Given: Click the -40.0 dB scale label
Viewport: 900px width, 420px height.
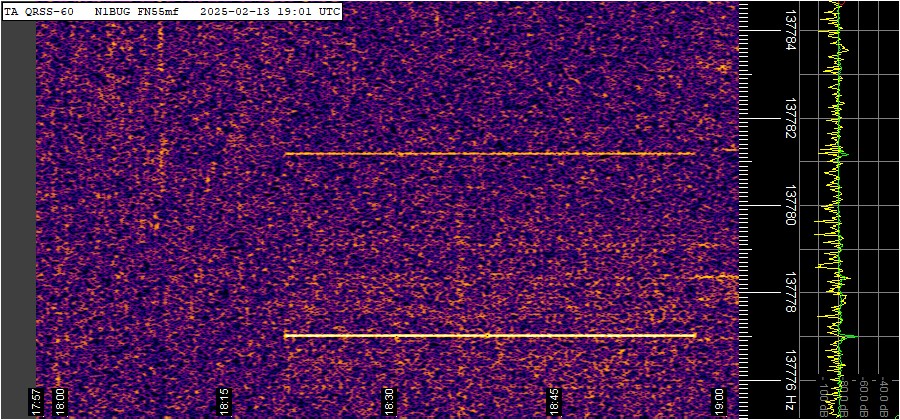Looking at the screenshot, I should coord(884,396).
